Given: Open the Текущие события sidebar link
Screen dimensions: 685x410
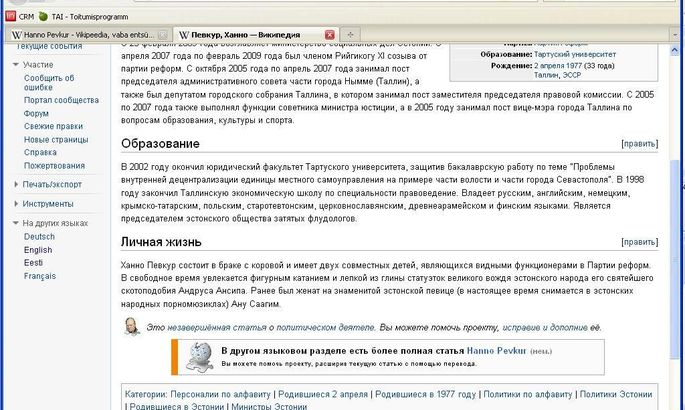Looking at the screenshot, I should click(x=49, y=46).
